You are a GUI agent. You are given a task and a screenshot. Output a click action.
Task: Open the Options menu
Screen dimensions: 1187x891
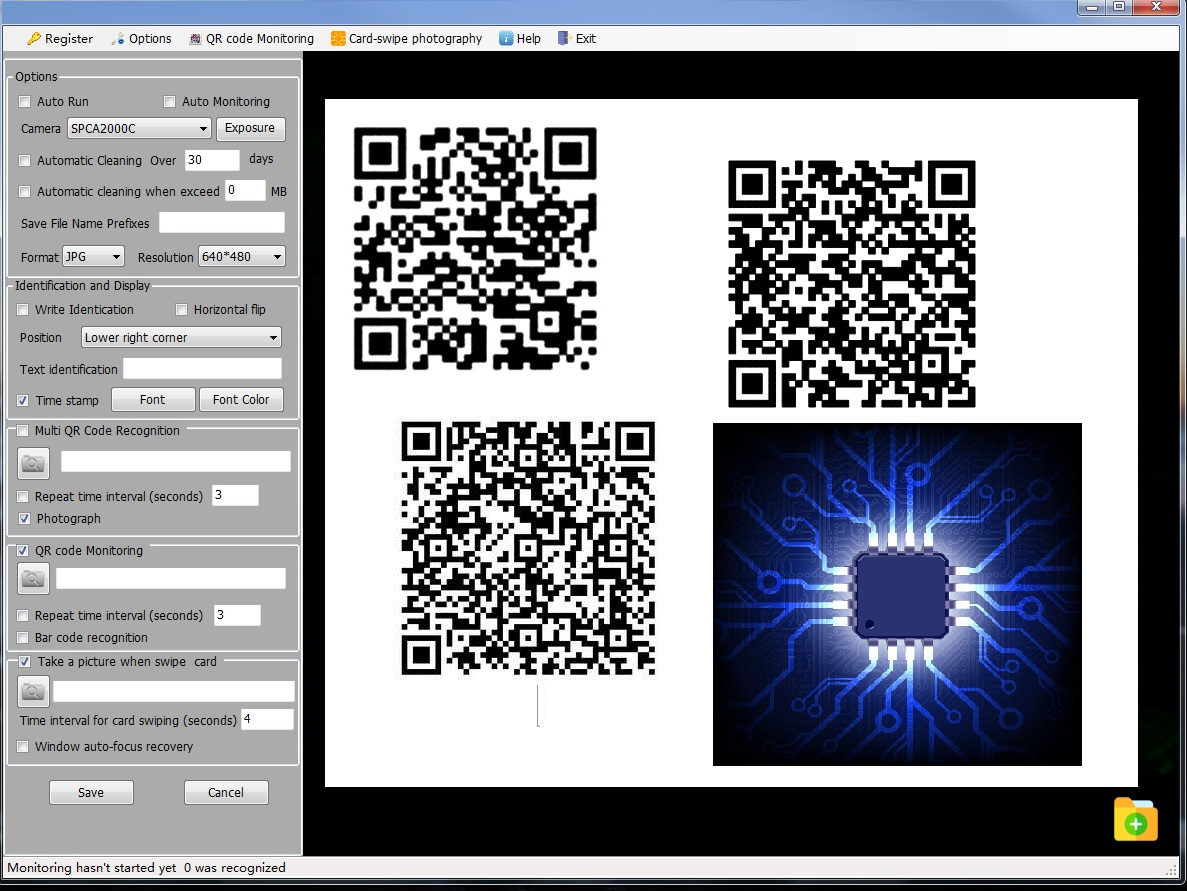141,38
